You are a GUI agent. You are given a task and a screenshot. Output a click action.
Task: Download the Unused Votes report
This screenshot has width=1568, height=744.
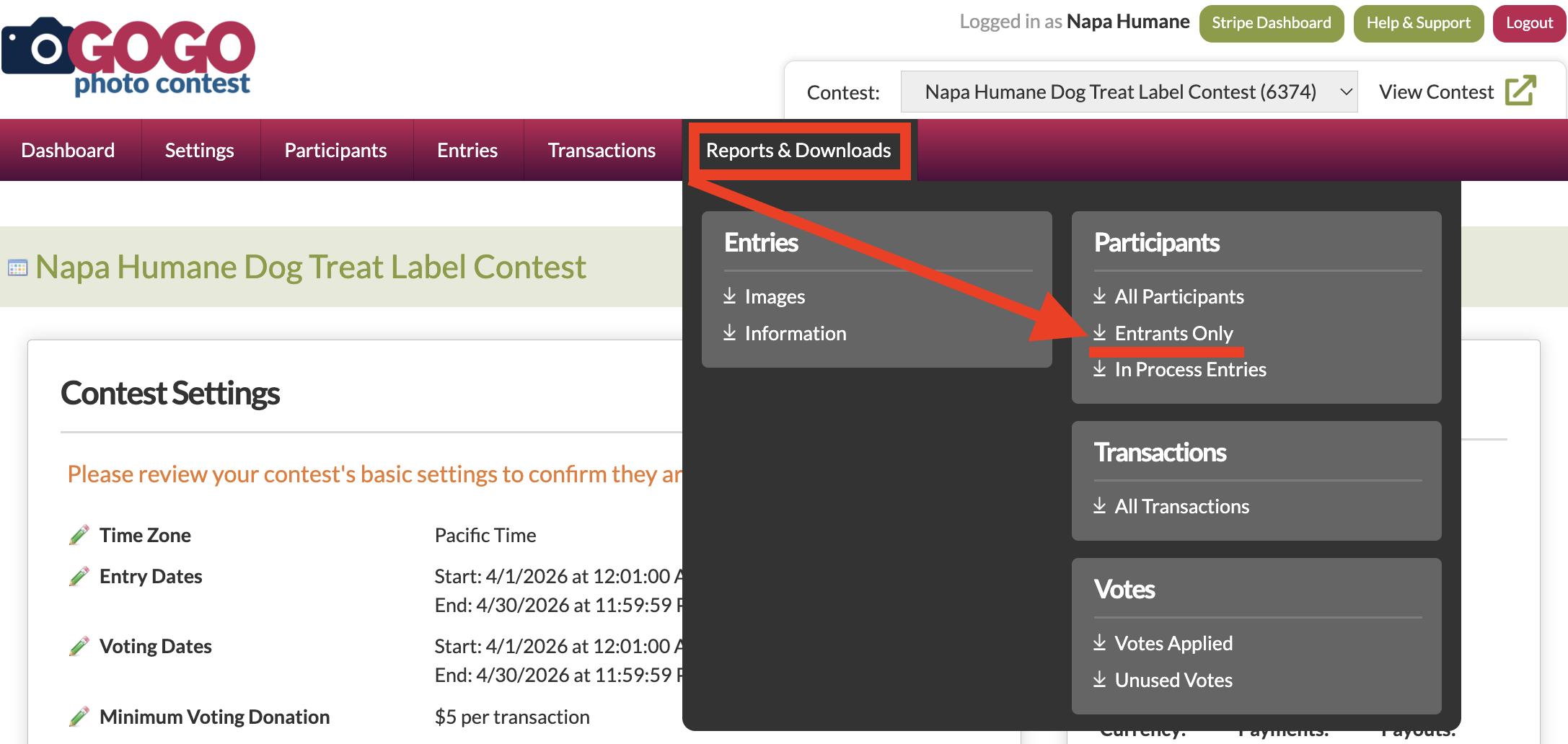coord(1173,680)
